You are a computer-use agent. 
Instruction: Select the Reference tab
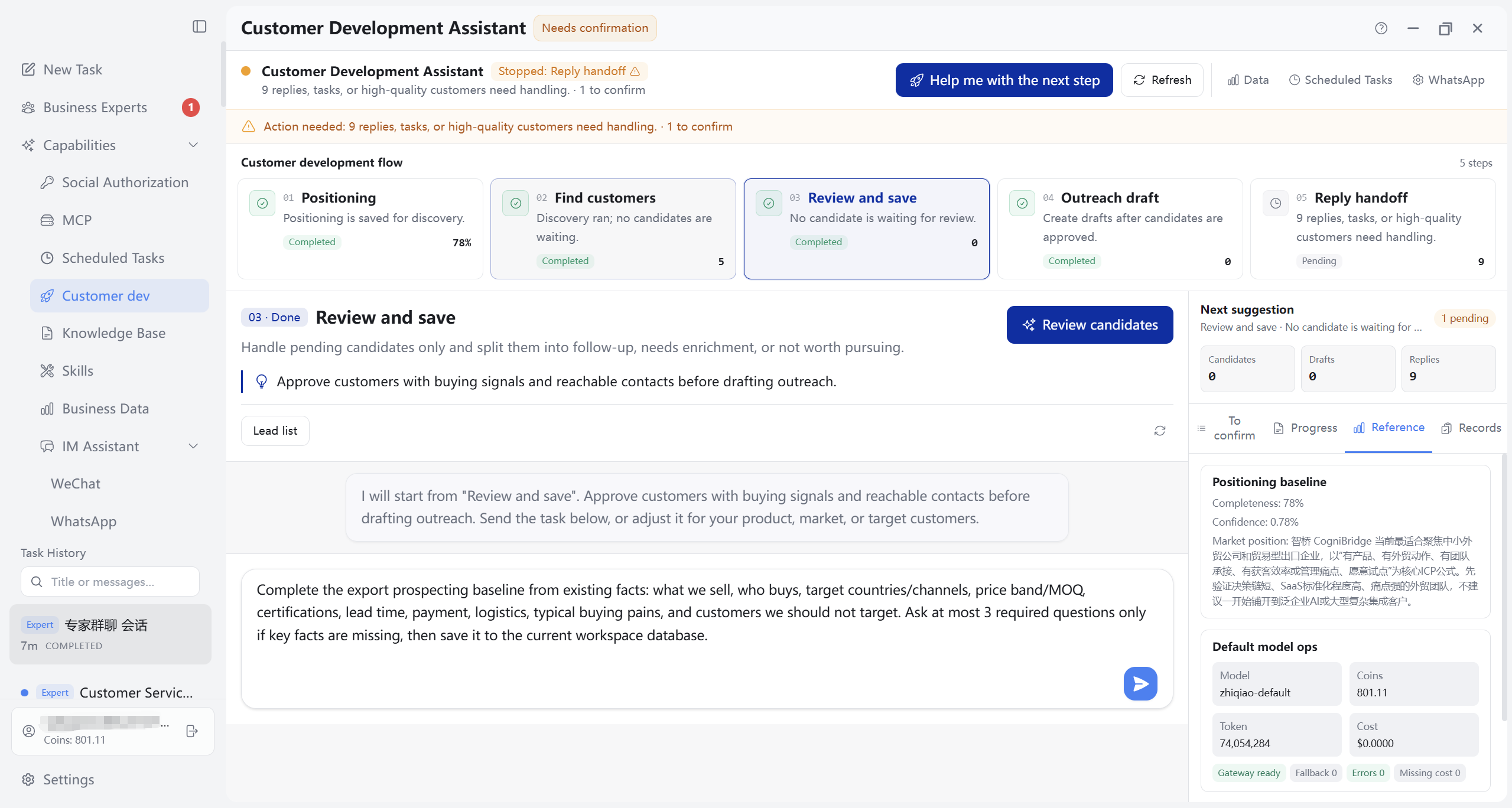1389,428
